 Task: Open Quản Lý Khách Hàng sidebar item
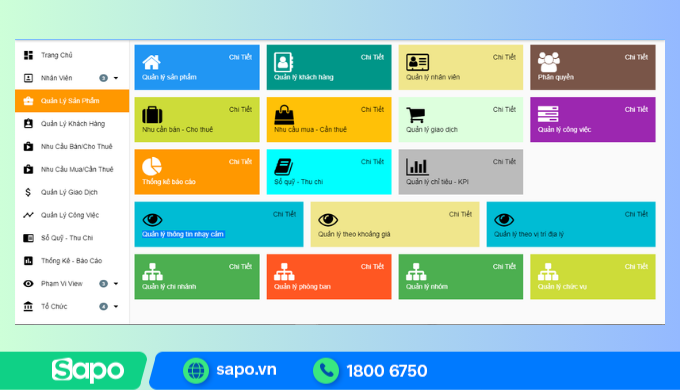[72, 124]
